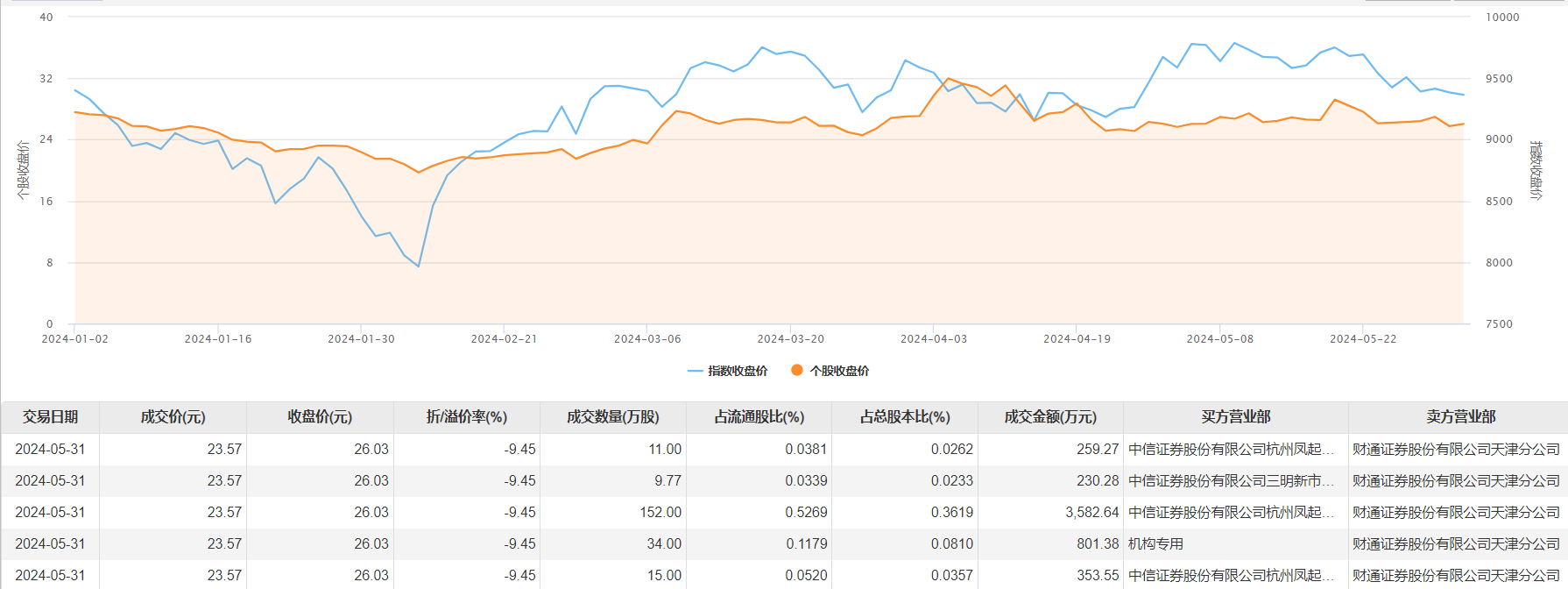The width and height of the screenshot is (1568, 589).
Task: Click the 成交金额(万元) column header
Action: (x=1050, y=416)
